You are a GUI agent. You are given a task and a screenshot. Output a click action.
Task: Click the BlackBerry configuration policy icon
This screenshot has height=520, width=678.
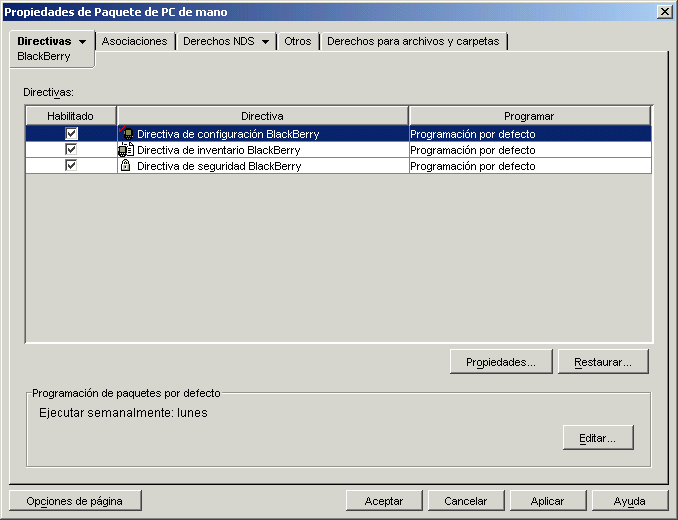(x=126, y=134)
